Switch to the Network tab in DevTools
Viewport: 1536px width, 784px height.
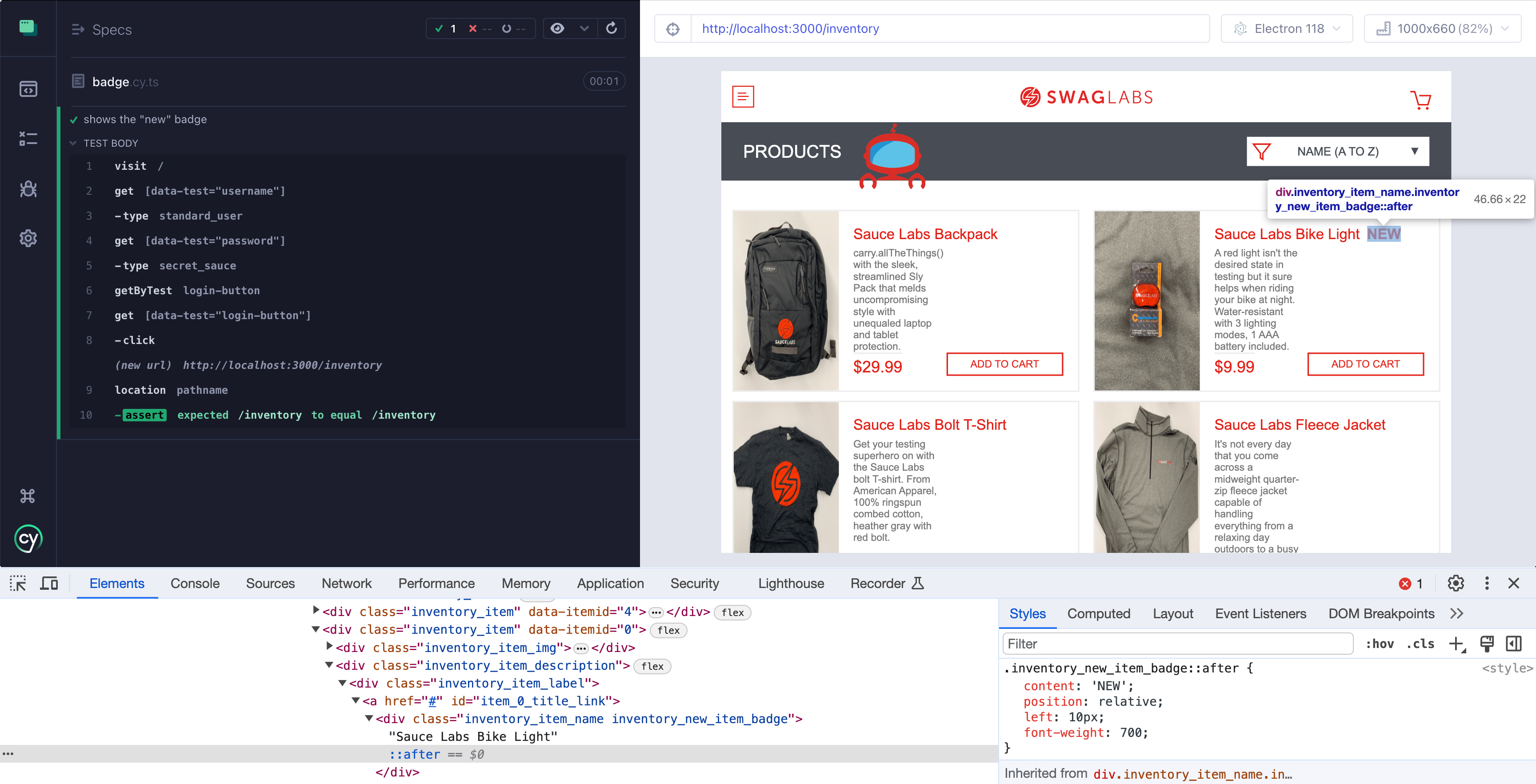[x=346, y=583]
